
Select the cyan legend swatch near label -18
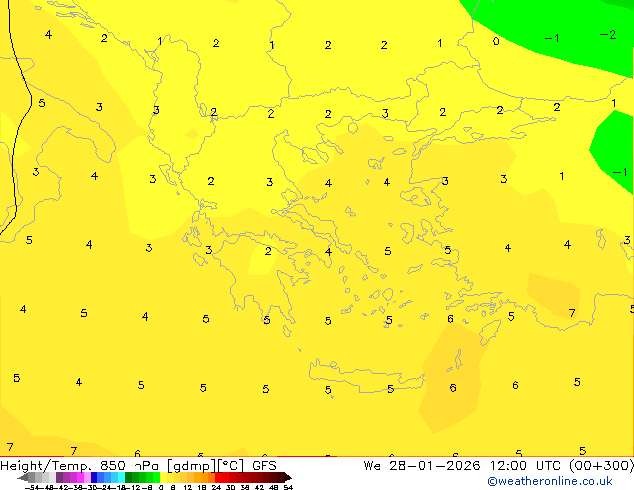(122, 477)
